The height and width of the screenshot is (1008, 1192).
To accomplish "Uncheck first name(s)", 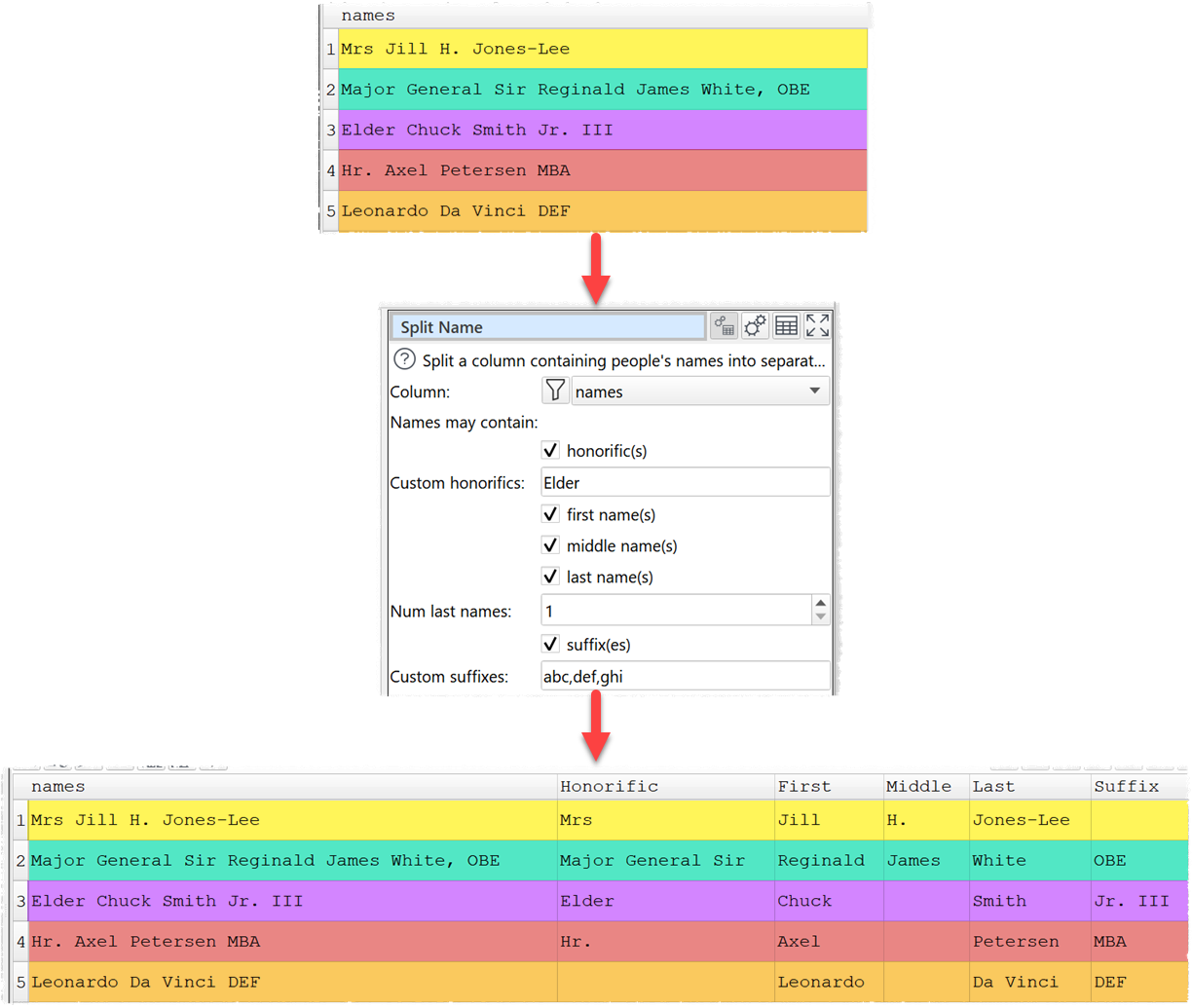I will [x=550, y=514].
